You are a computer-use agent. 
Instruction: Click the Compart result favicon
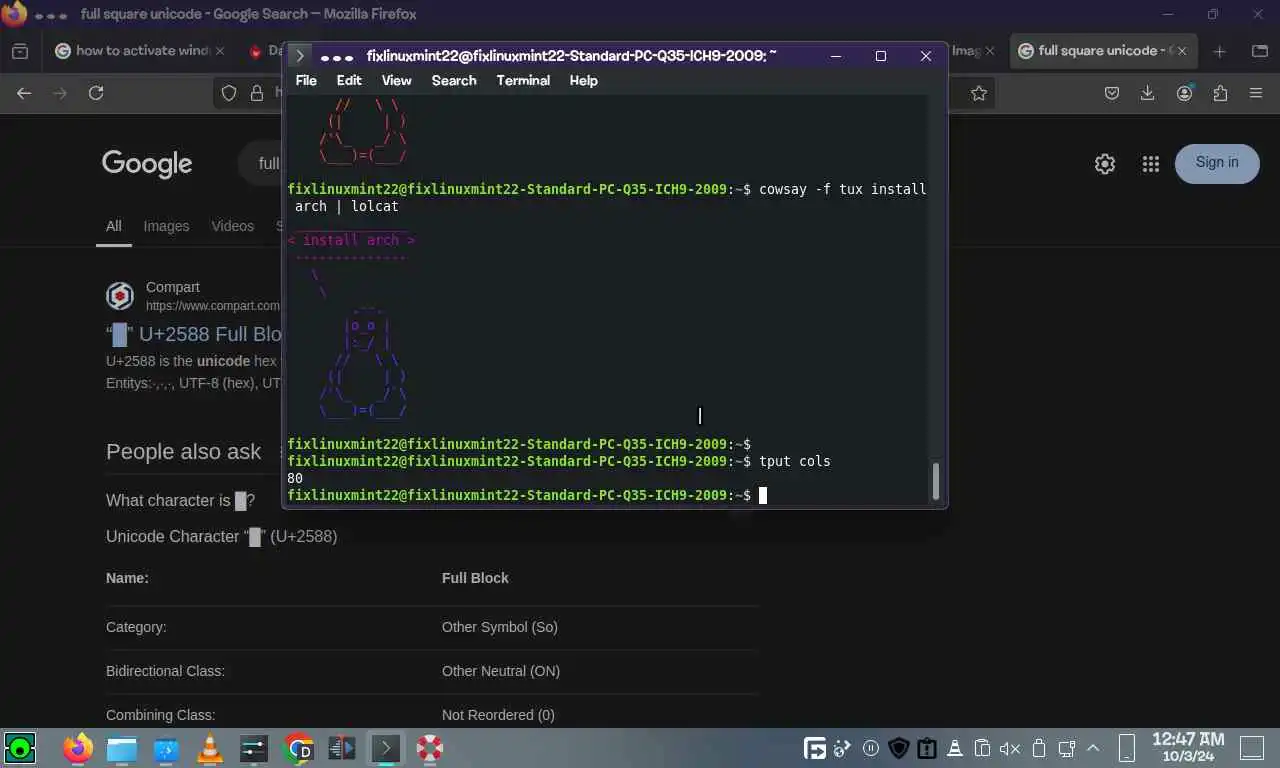120,296
